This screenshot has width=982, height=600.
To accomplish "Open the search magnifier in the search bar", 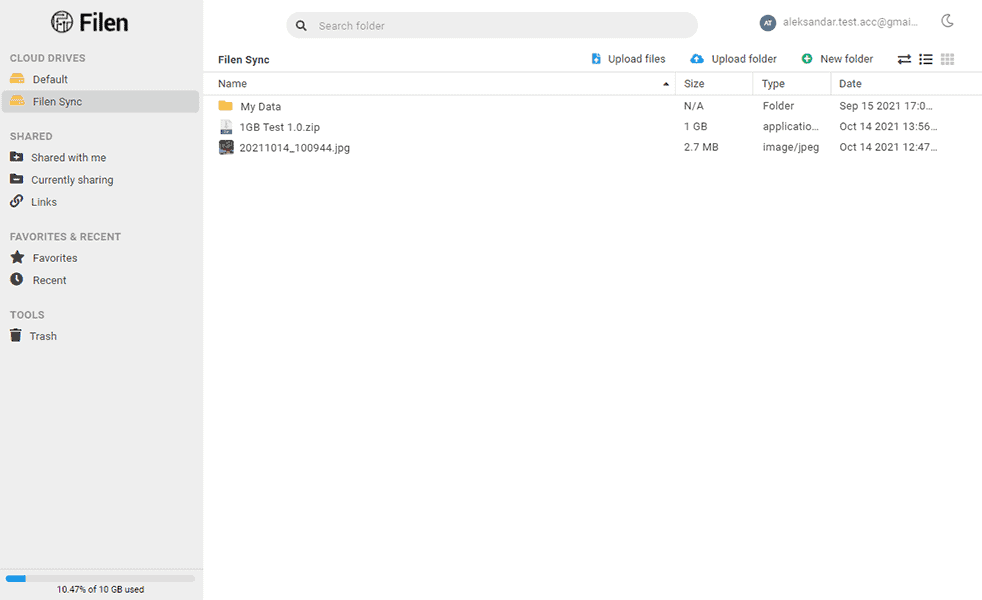I will pos(301,25).
